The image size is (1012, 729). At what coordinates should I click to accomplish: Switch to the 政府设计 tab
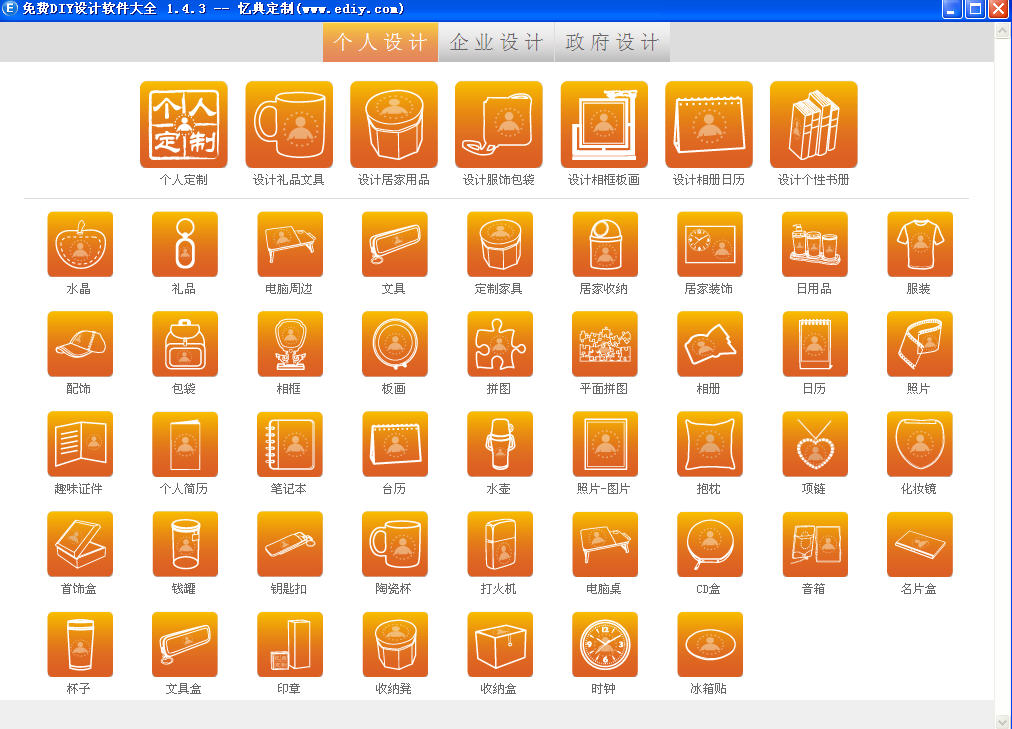point(612,42)
